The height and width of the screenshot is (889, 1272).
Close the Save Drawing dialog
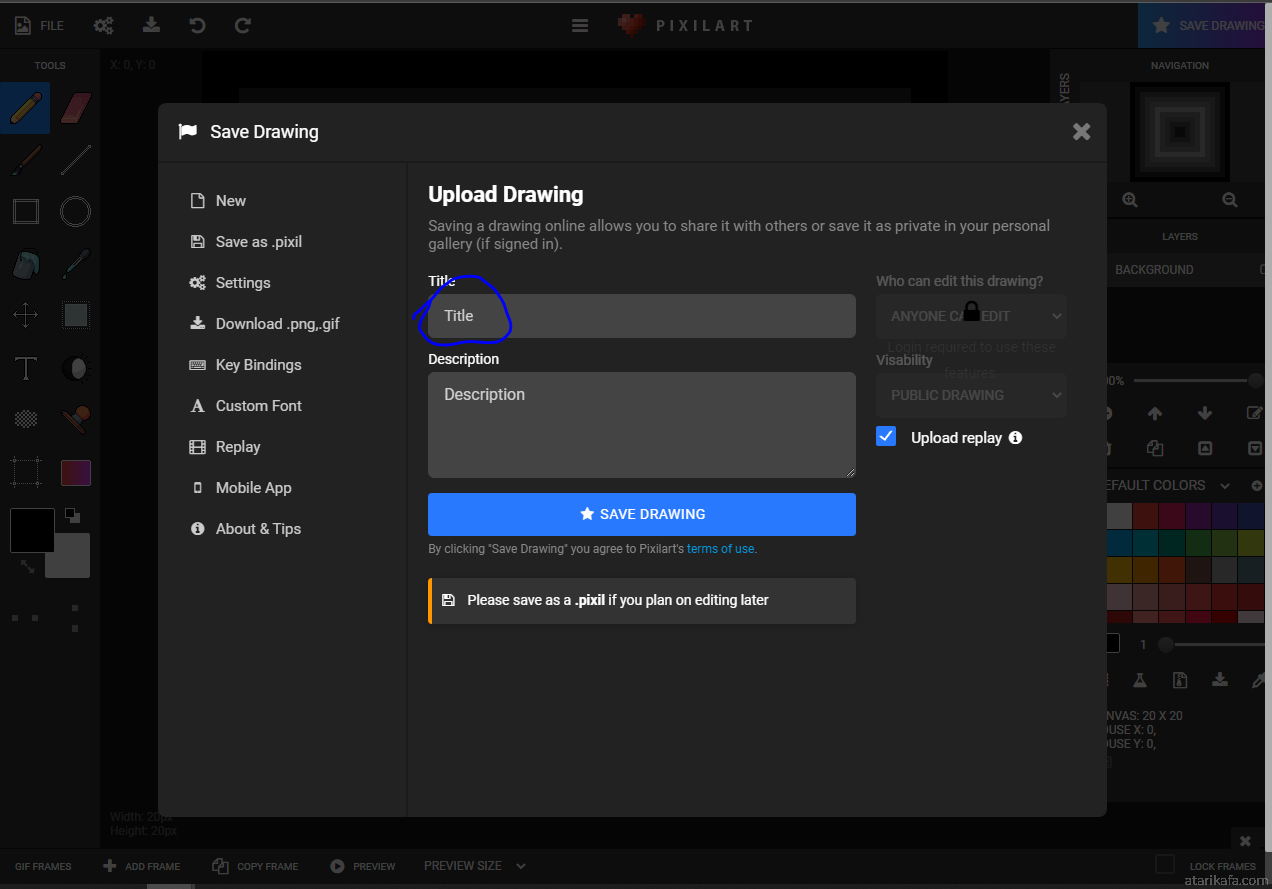[x=1081, y=132]
